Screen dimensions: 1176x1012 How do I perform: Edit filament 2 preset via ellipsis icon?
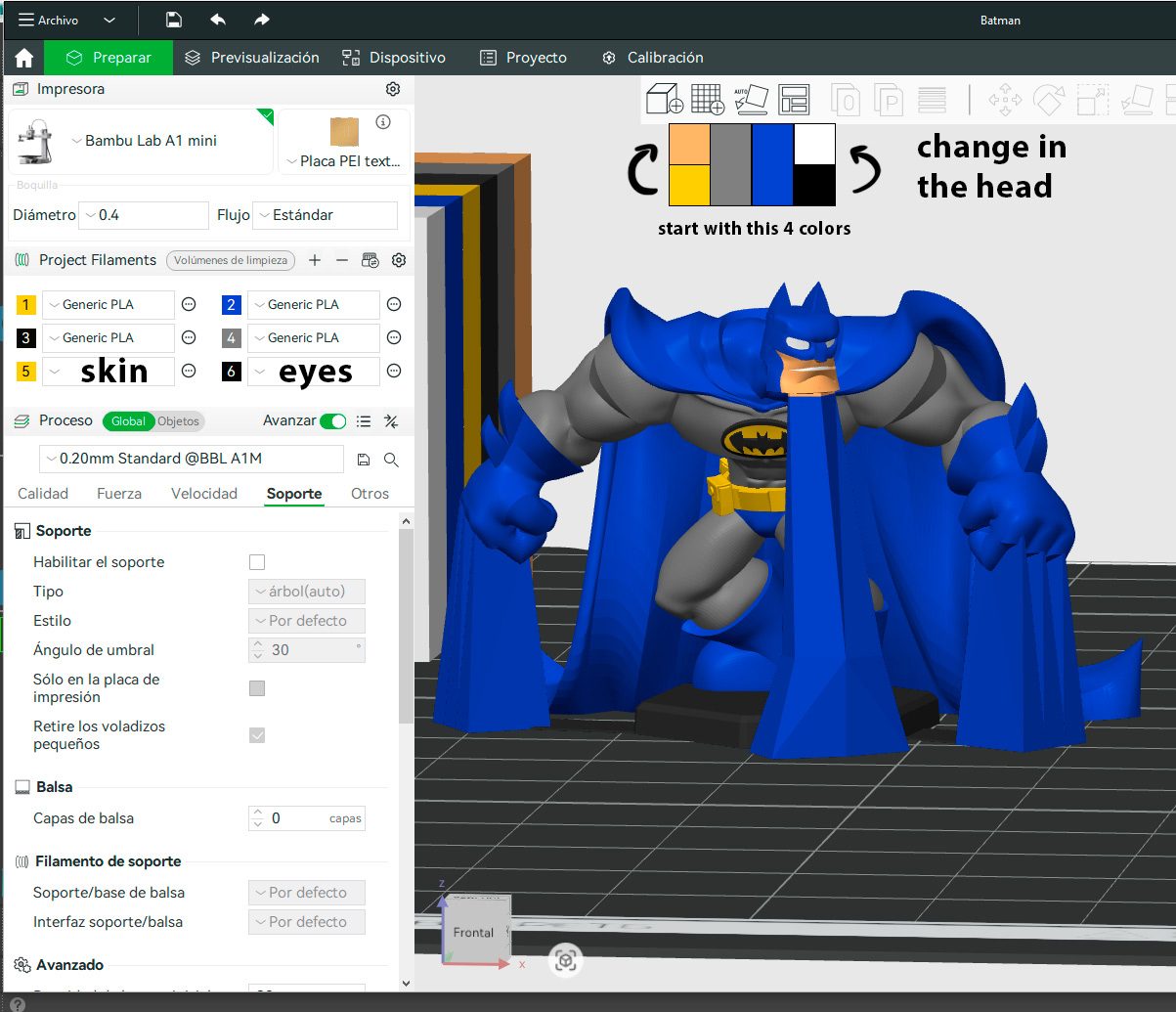(394, 305)
